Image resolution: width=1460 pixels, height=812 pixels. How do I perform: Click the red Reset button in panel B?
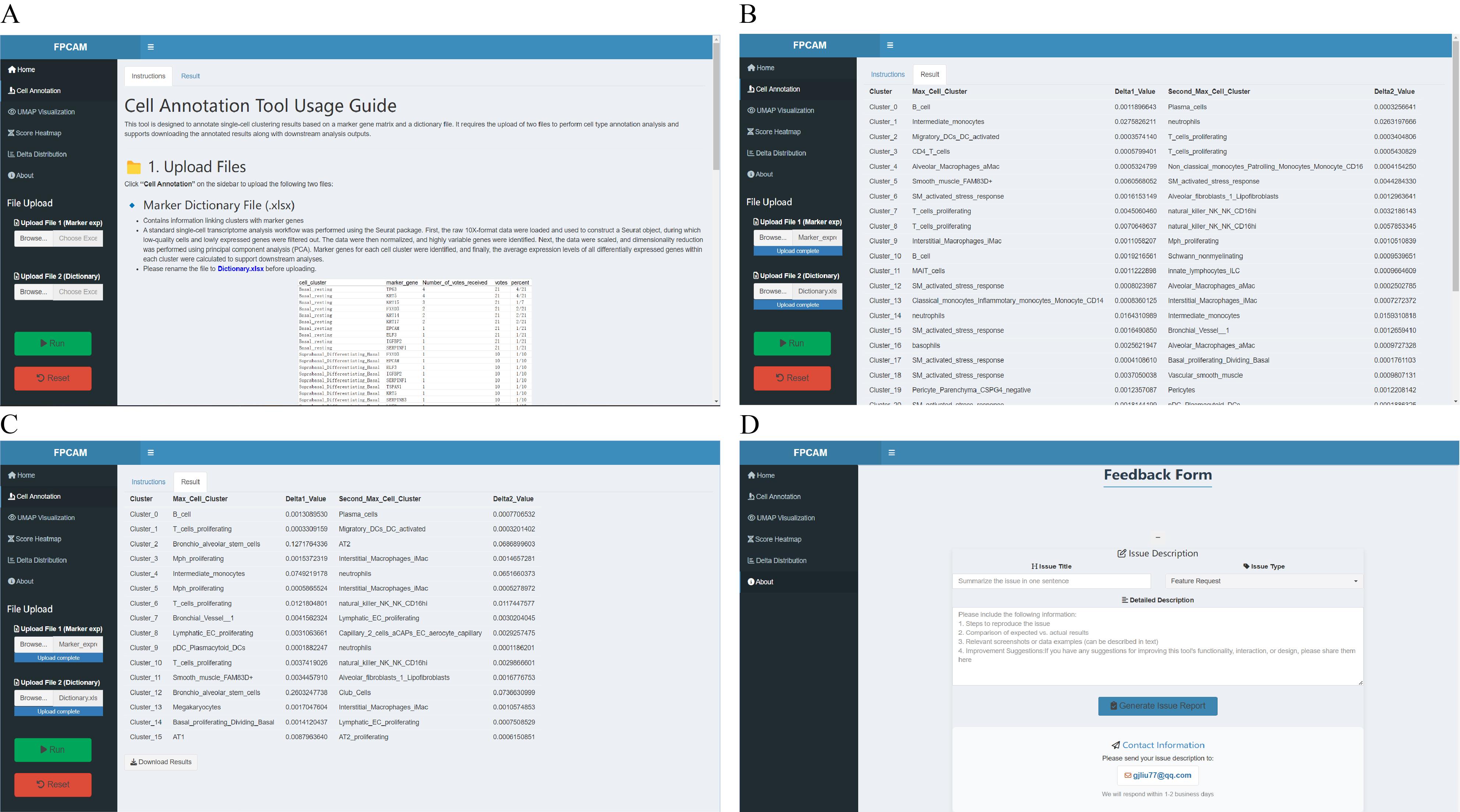tap(792, 378)
